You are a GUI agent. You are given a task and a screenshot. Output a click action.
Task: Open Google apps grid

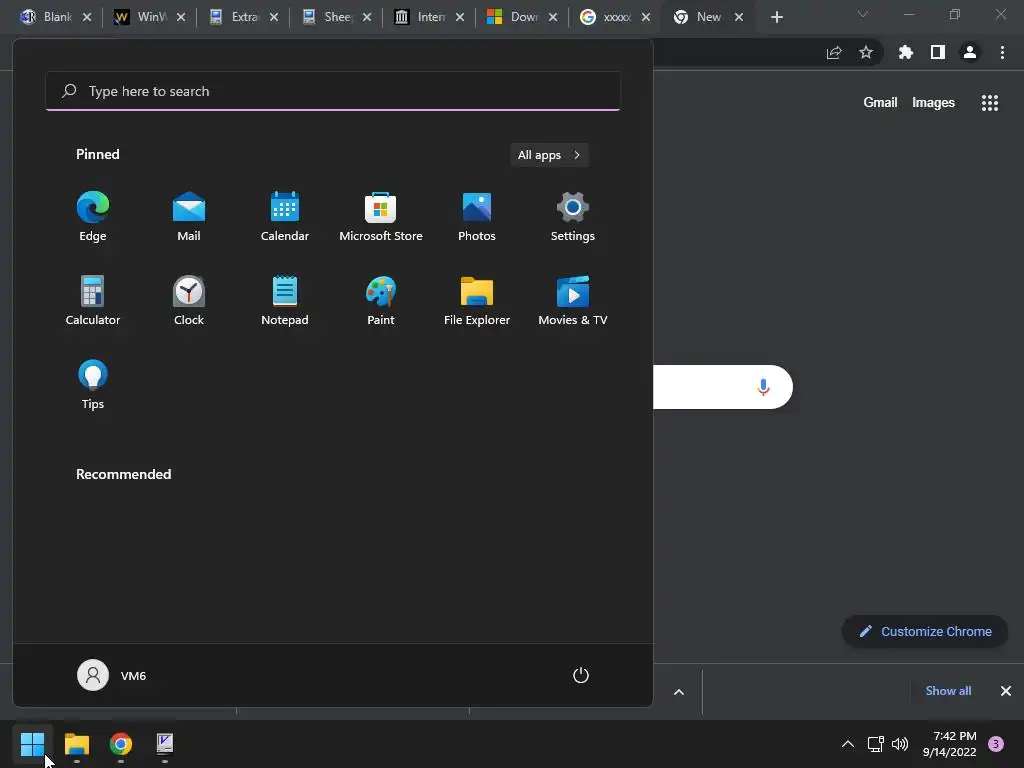(x=990, y=103)
